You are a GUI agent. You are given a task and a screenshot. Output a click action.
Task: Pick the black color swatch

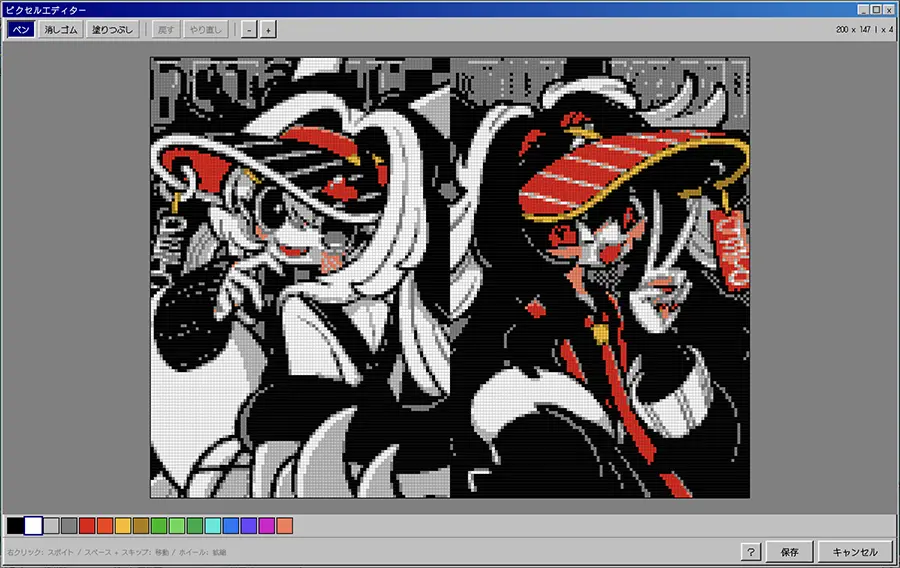pos(15,526)
